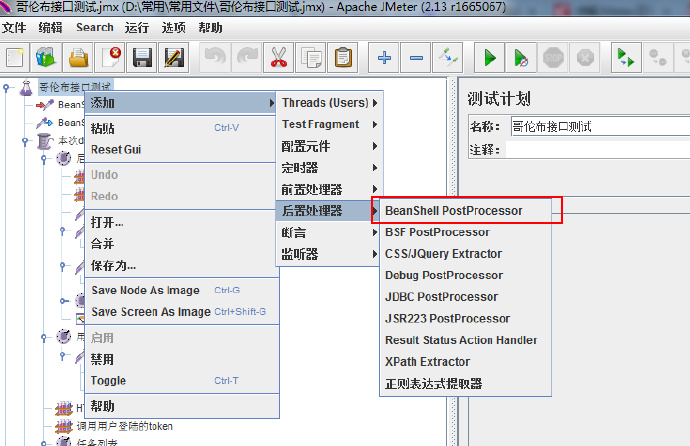Image resolution: width=690 pixels, height=446 pixels.
Task: Select 禁用 in the context menu
Action: 181,359
